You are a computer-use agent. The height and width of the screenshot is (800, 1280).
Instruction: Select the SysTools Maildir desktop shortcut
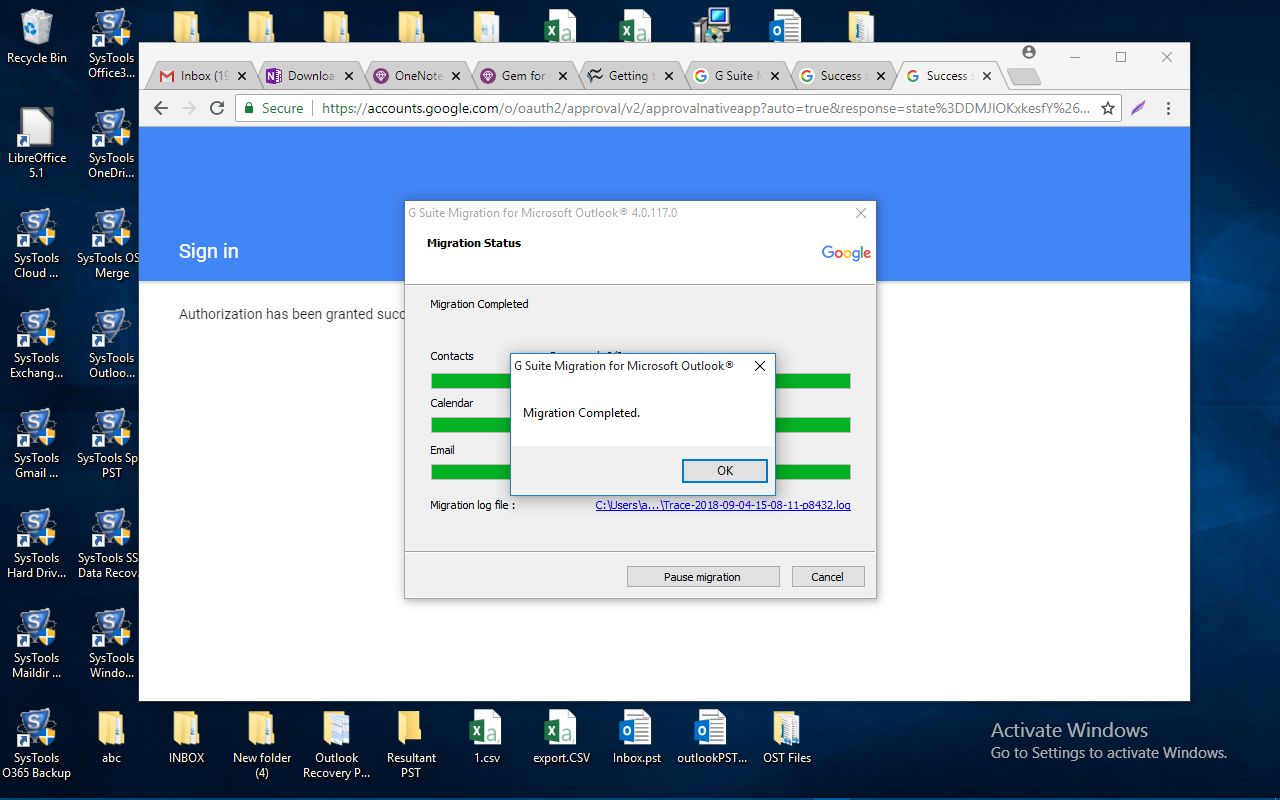coord(37,643)
